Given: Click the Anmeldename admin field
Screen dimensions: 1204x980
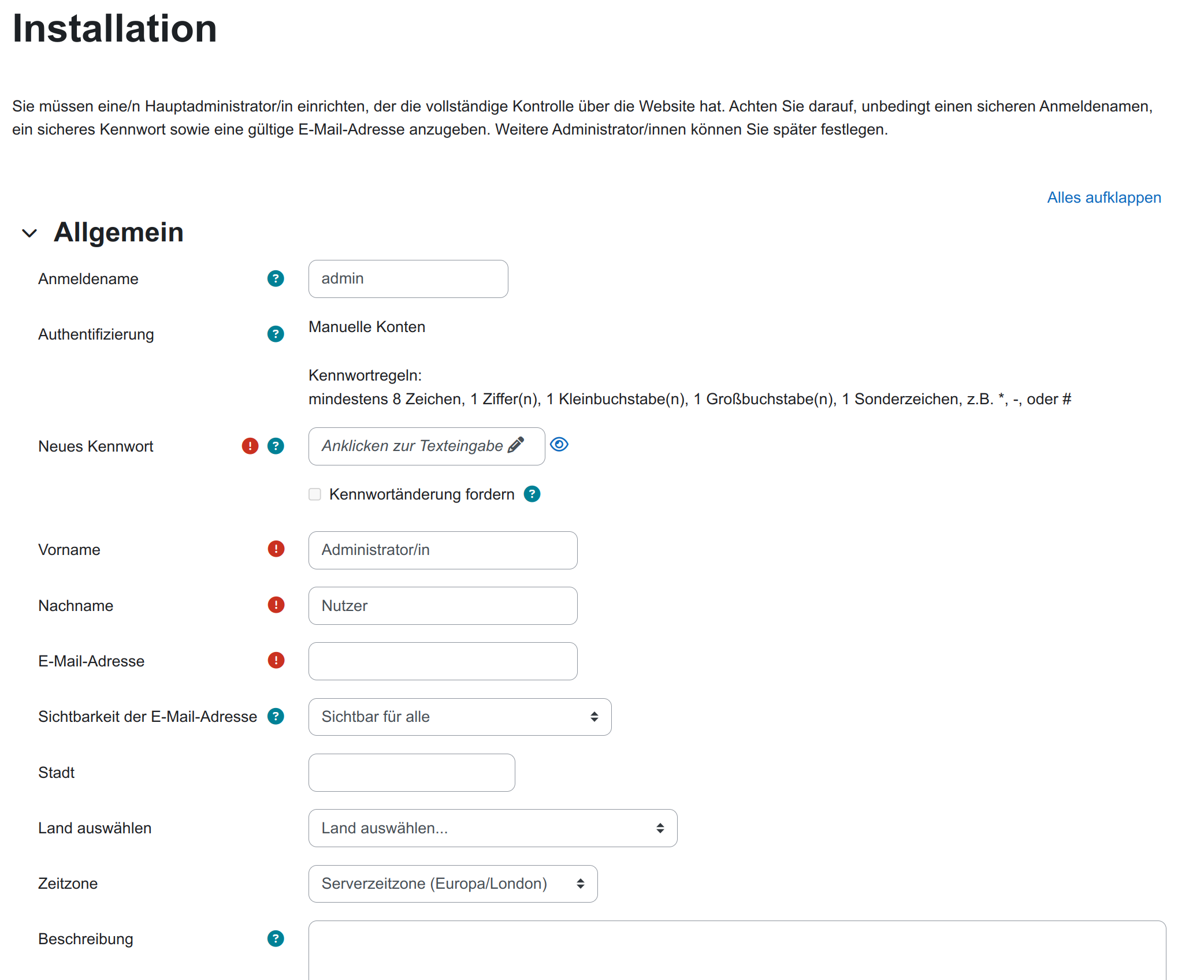Looking at the screenshot, I should click(408, 279).
